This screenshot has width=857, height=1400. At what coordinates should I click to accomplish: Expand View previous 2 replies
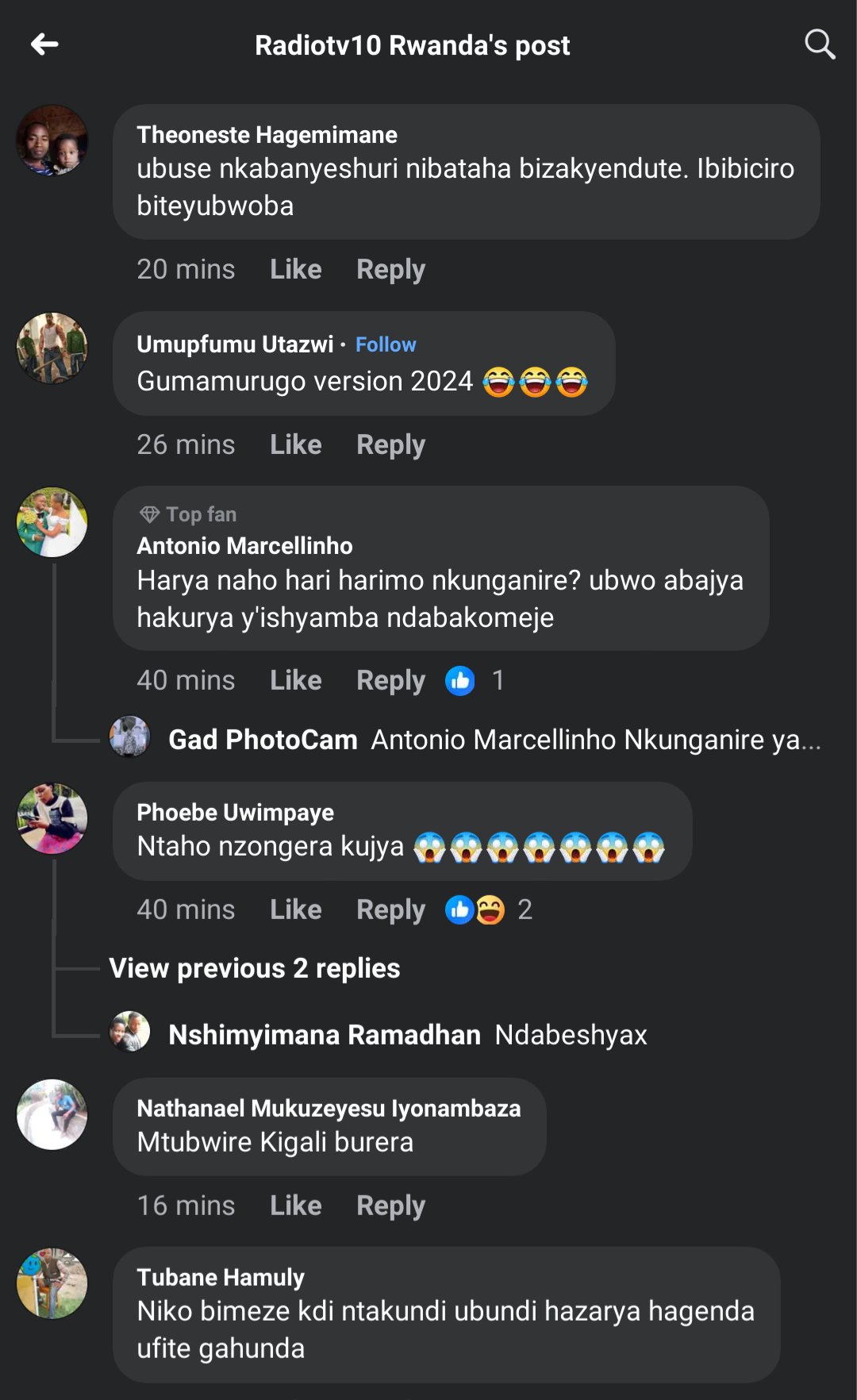pyautogui.click(x=254, y=968)
